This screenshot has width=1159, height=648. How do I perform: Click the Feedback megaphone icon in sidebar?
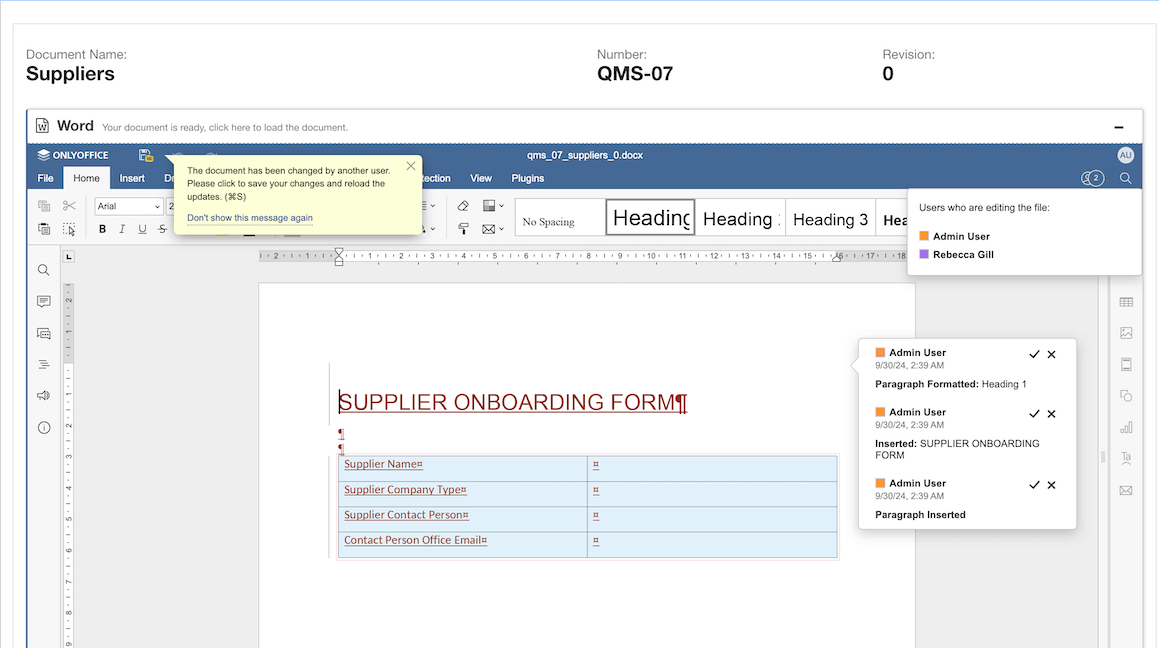[x=44, y=395]
